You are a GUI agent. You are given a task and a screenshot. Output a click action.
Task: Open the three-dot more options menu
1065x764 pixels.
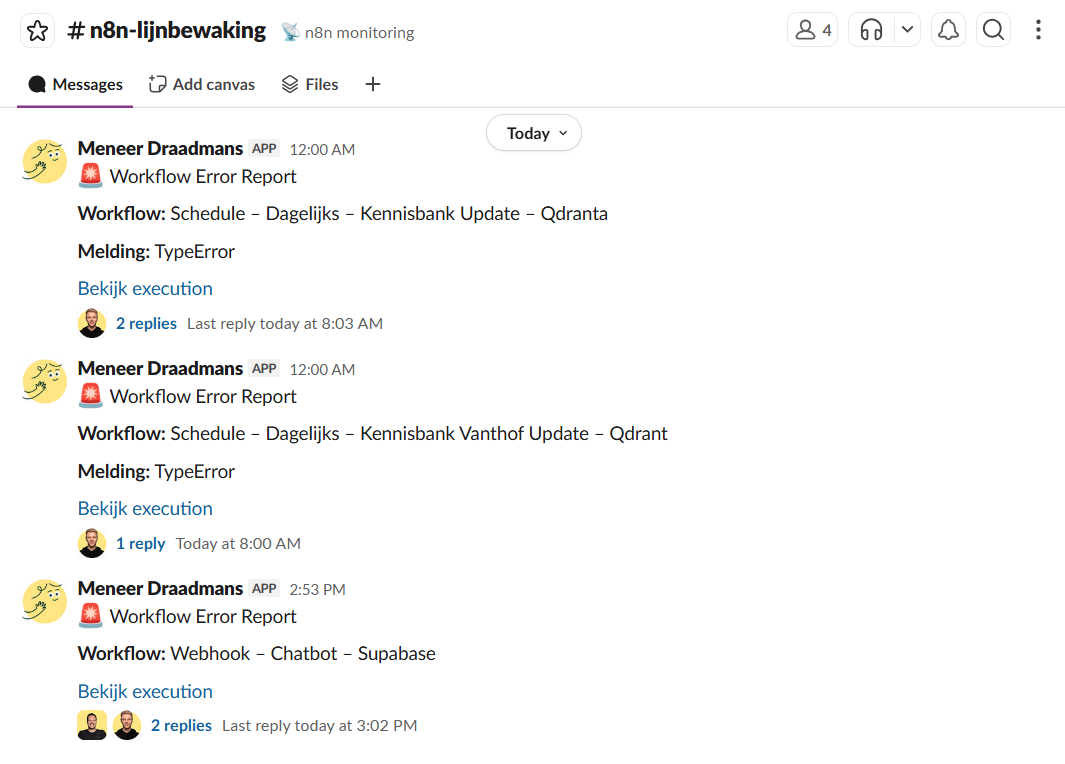(1038, 29)
